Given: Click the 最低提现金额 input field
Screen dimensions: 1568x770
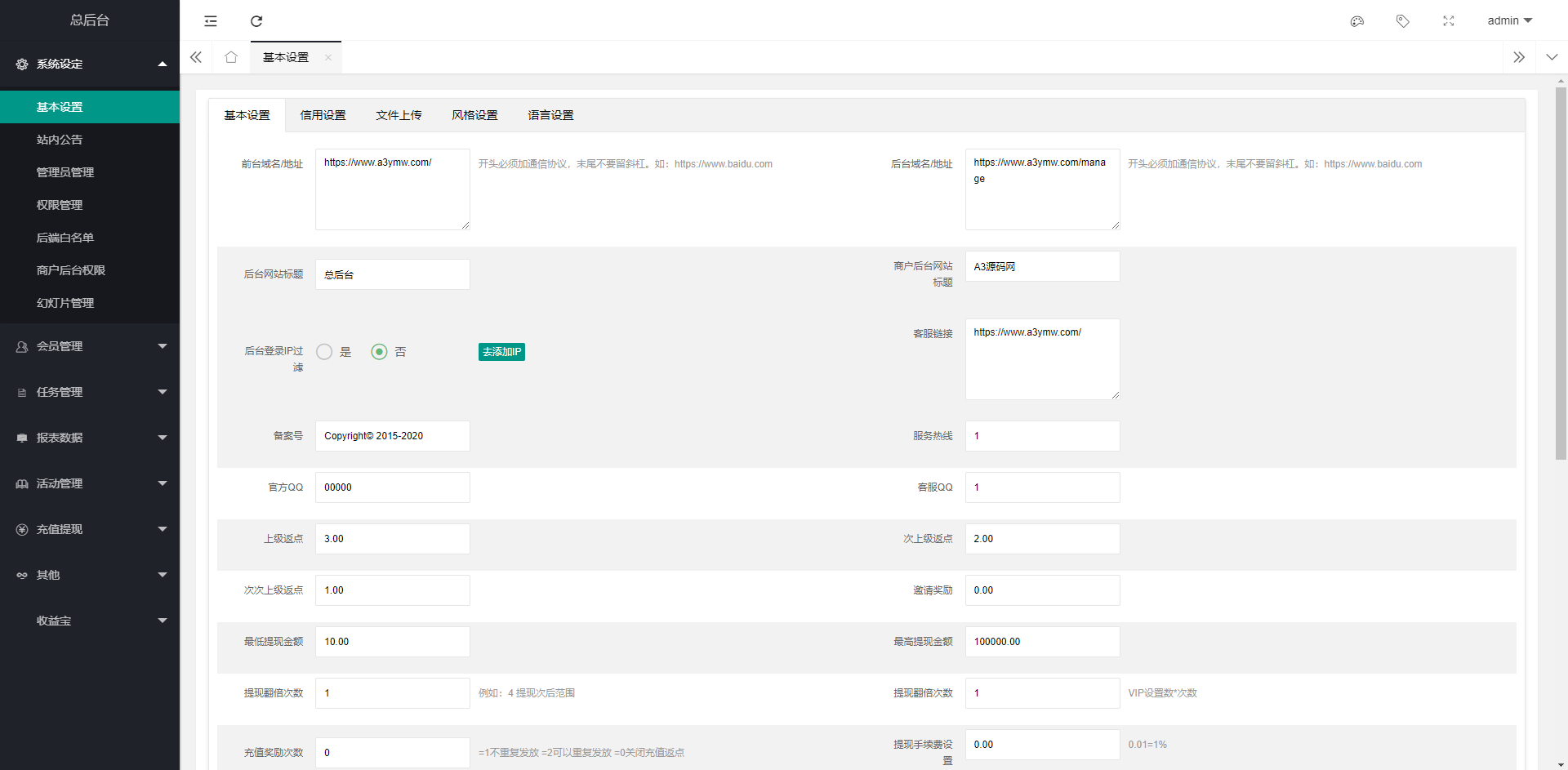Looking at the screenshot, I should pyautogui.click(x=393, y=642).
